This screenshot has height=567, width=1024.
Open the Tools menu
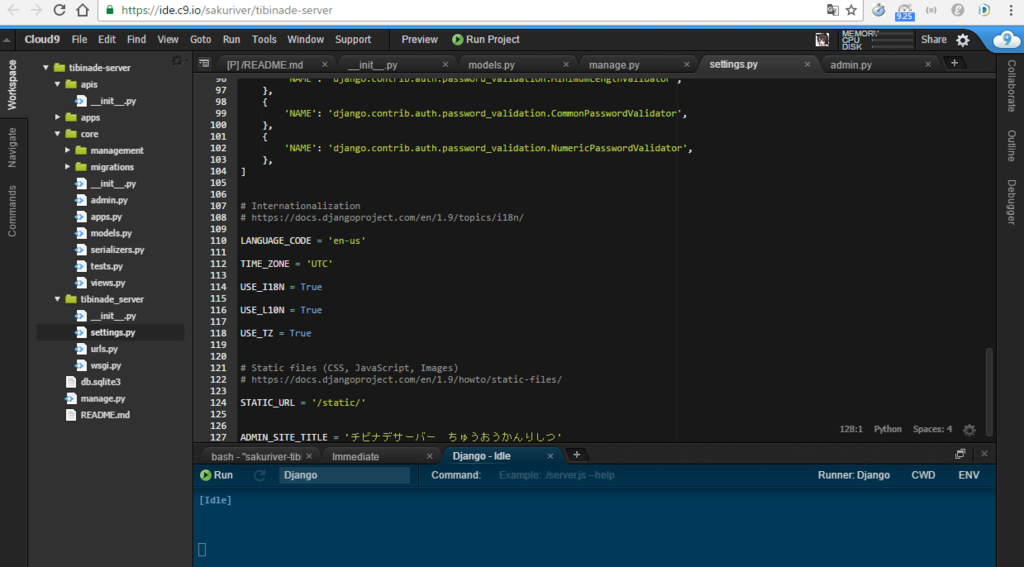point(264,39)
